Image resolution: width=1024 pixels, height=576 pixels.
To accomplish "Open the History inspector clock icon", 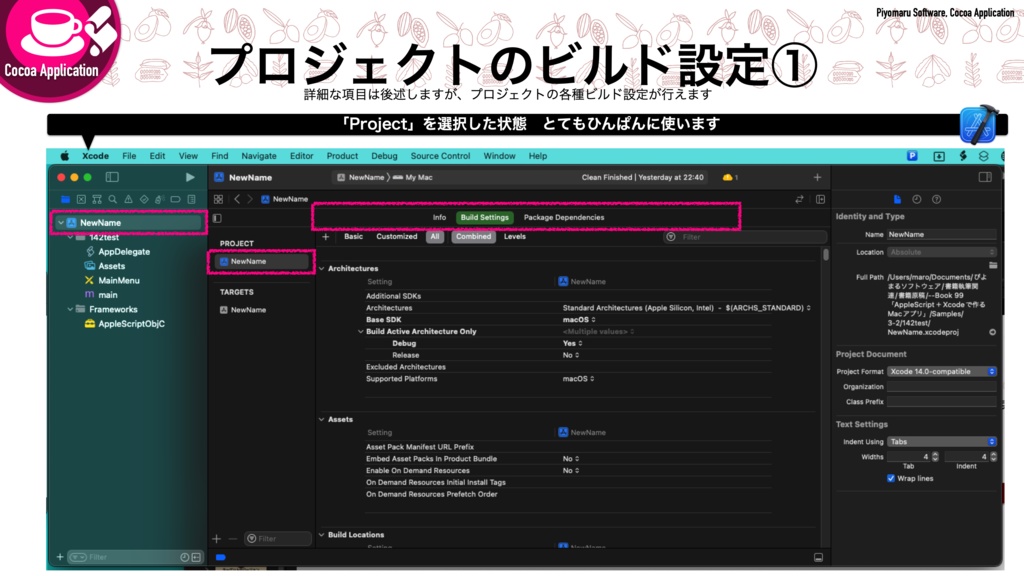I will click(x=917, y=199).
